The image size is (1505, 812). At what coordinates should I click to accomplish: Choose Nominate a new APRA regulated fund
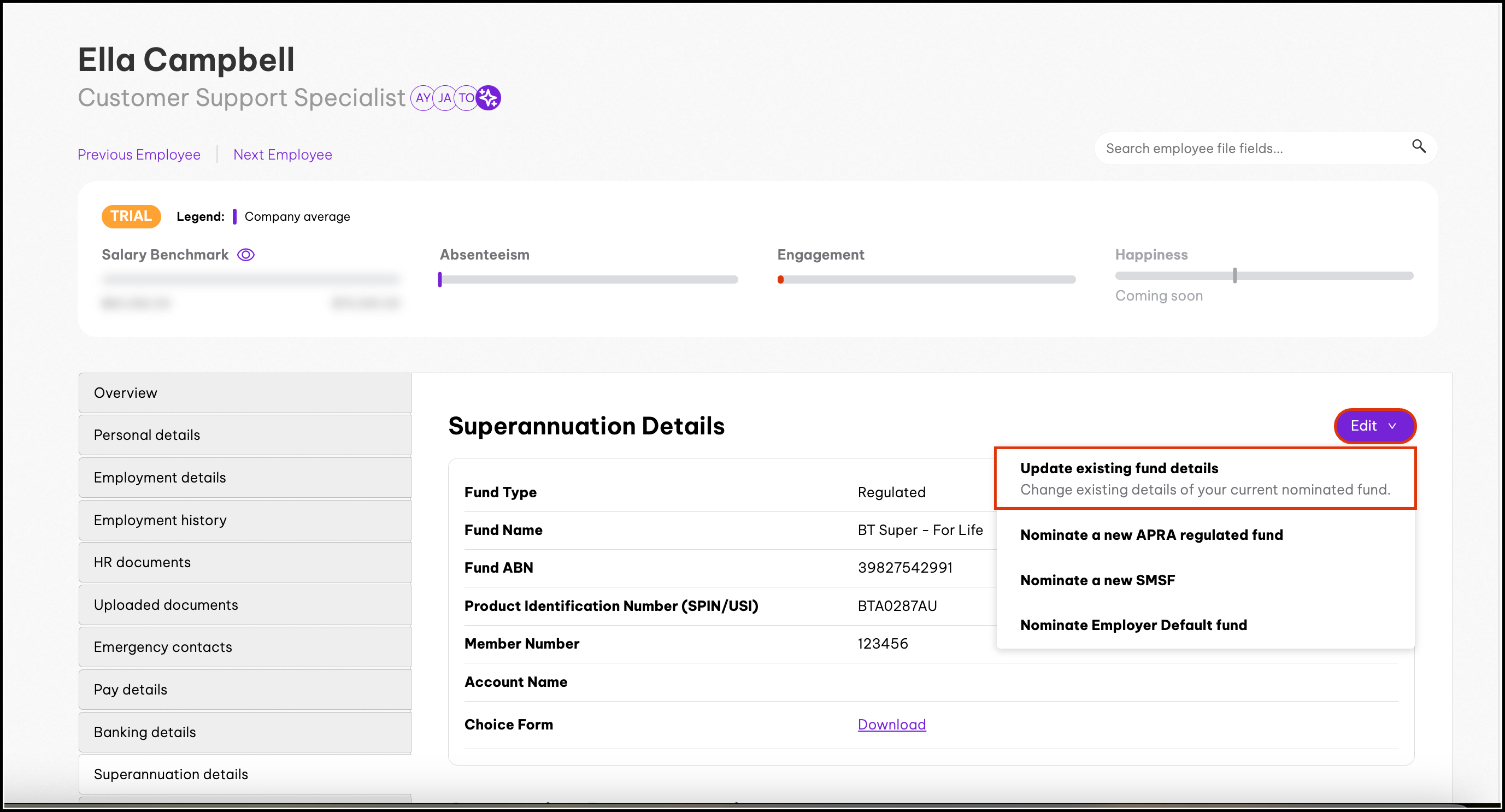pos(1151,534)
